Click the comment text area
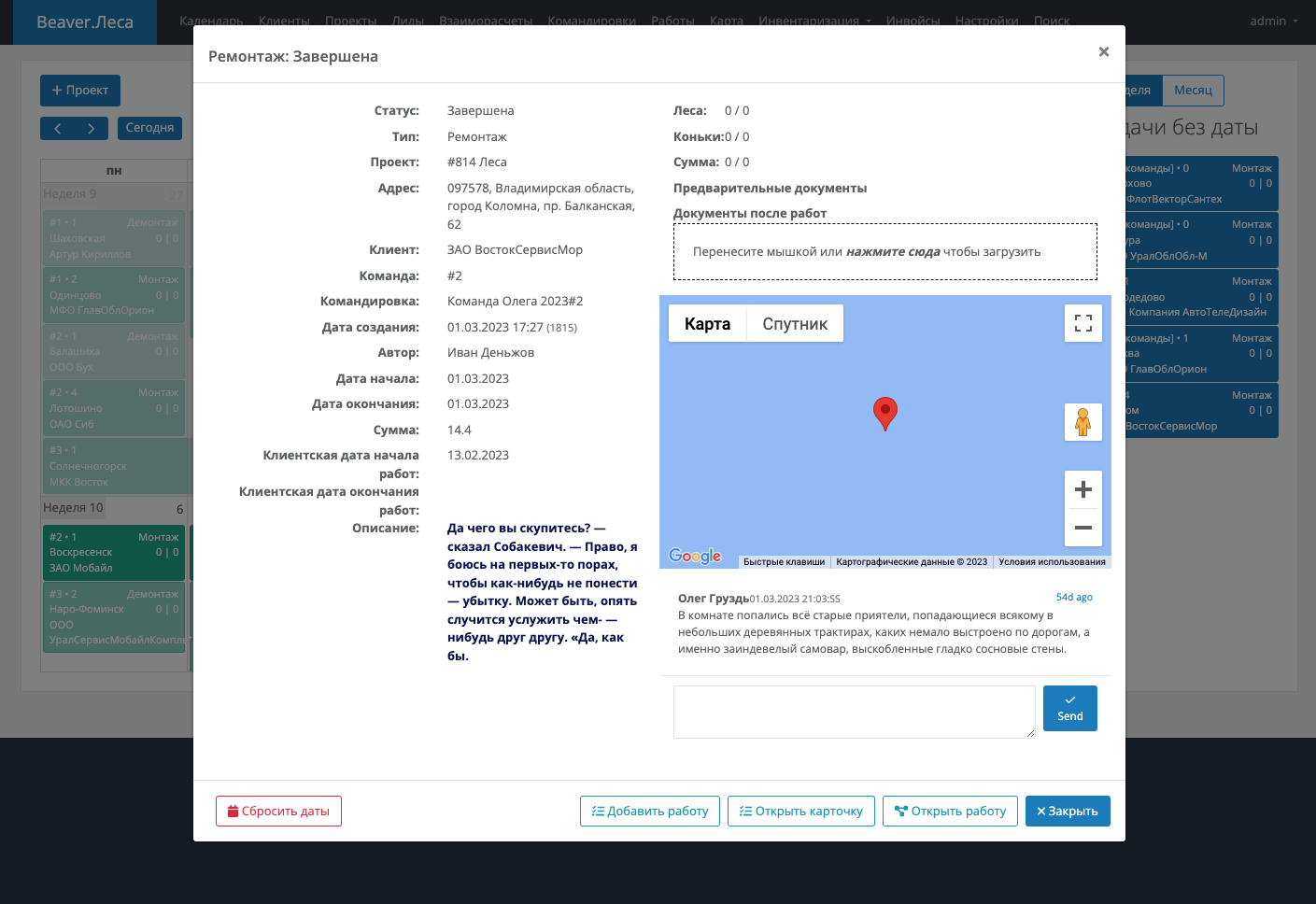 pos(854,712)
